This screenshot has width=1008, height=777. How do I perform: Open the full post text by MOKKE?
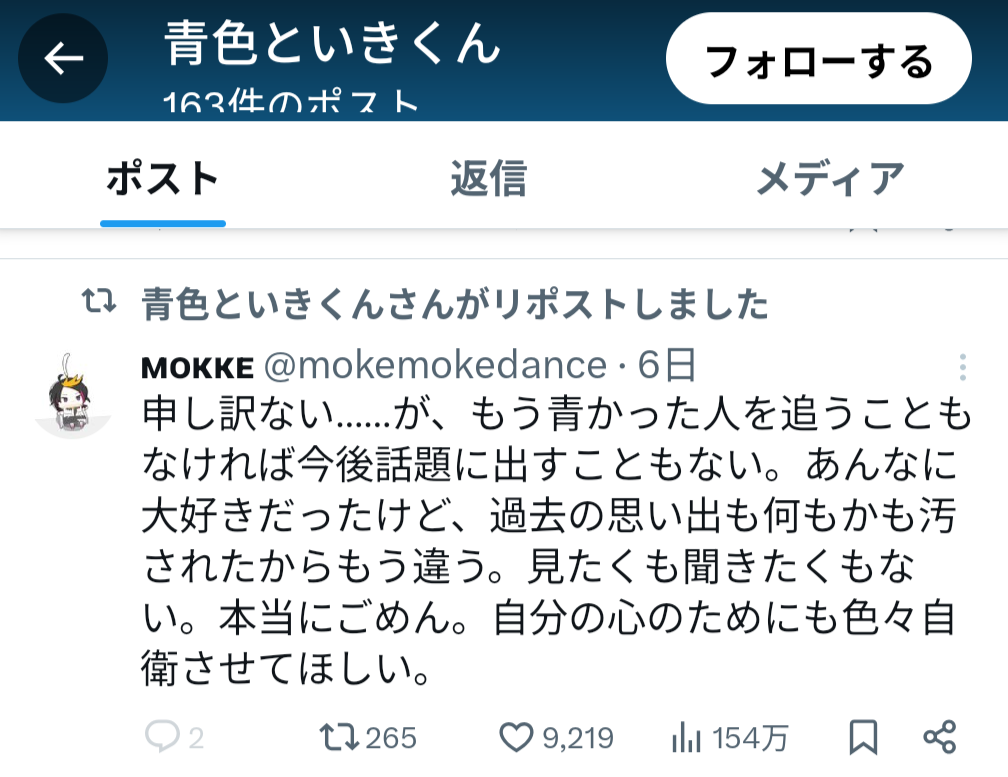[548, 541]
